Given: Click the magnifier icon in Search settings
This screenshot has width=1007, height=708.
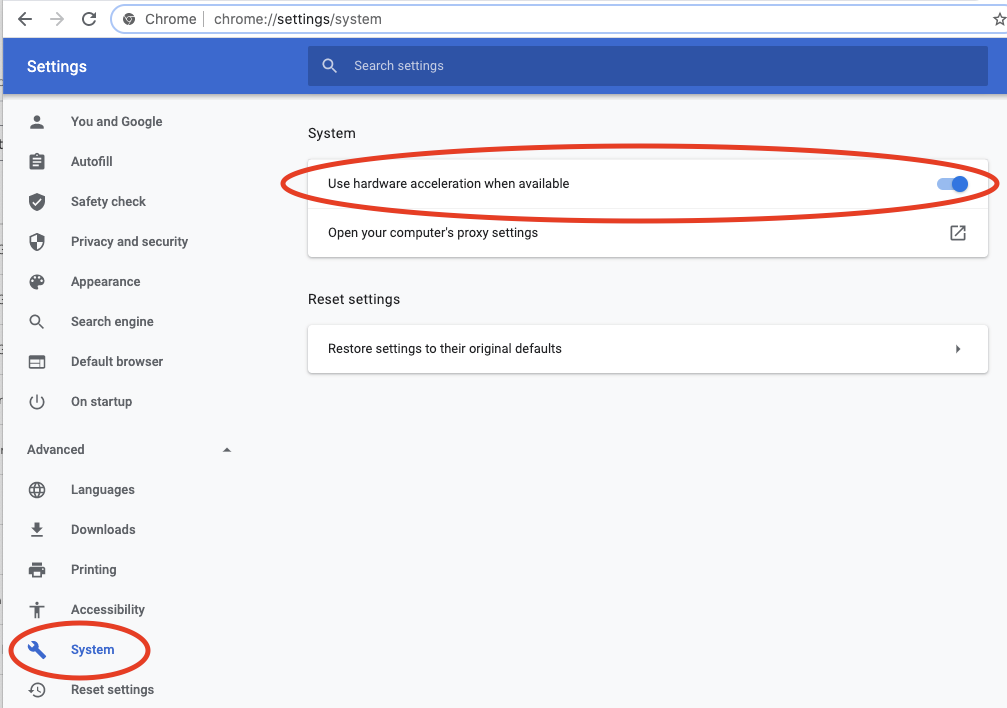Looking at the screenshot, I should pos(329,66).
